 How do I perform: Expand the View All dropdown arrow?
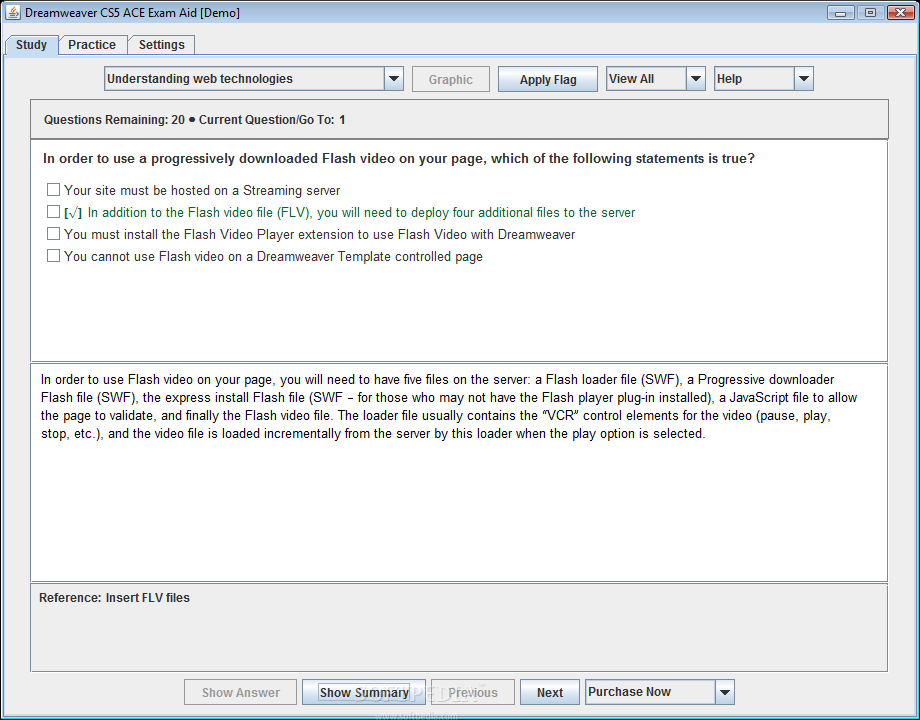tap(695, 79)
